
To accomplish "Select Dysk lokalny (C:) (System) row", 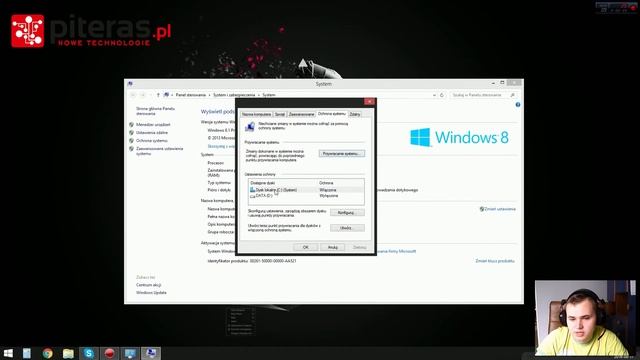I will click(306, 190).
